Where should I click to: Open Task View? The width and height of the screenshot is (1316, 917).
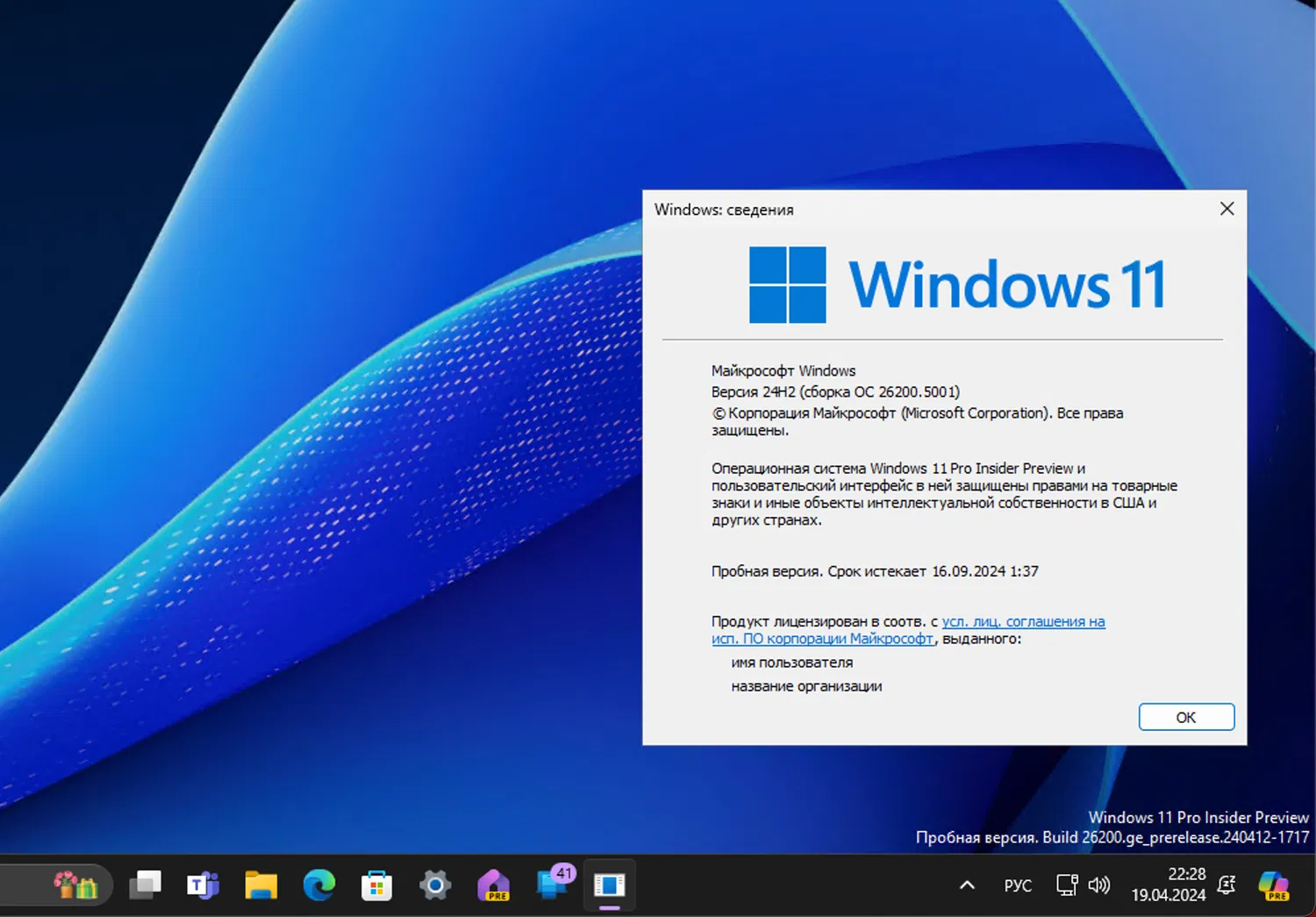click(x=145, y=885)
